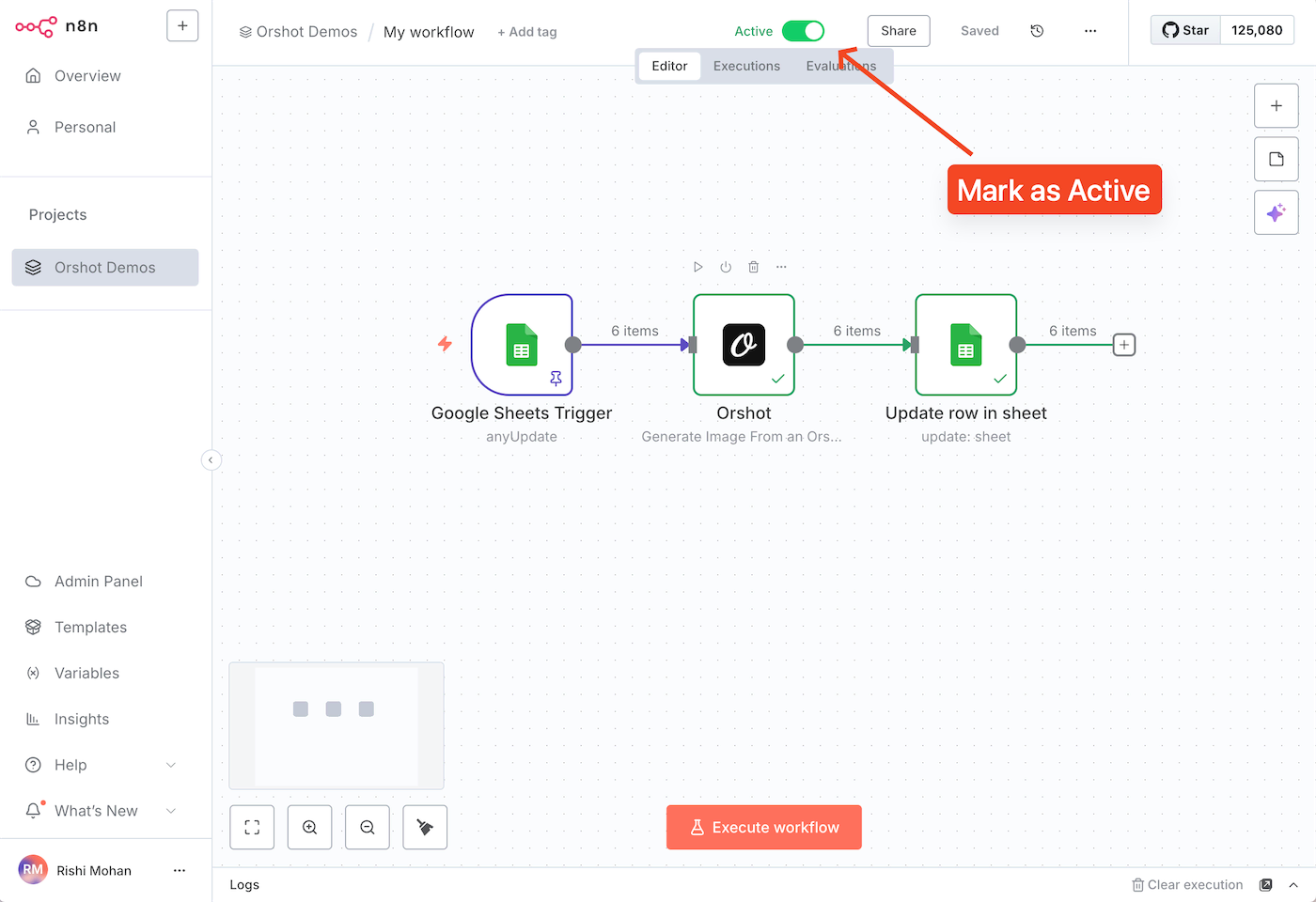1316x902 pixels.
Task: Switch to the Editor tab
Action: pyautogui.click(x=669, y=66)
